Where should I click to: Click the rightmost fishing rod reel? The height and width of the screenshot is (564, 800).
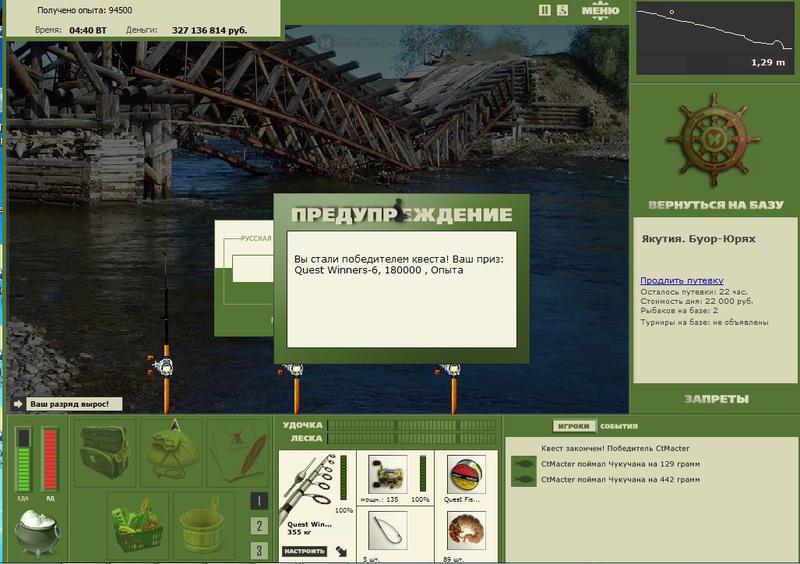[x=452, y=370]
